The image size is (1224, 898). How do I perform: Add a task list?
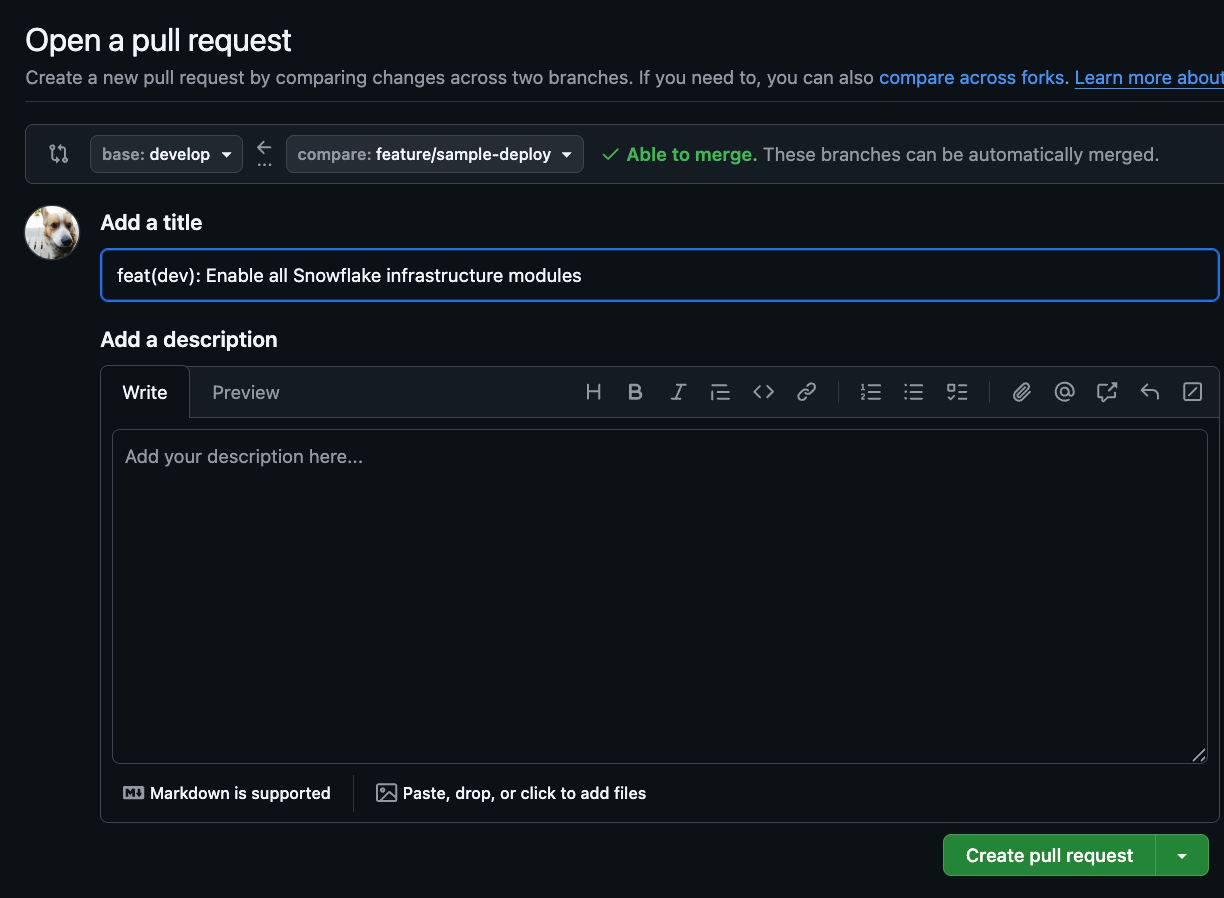957,392
